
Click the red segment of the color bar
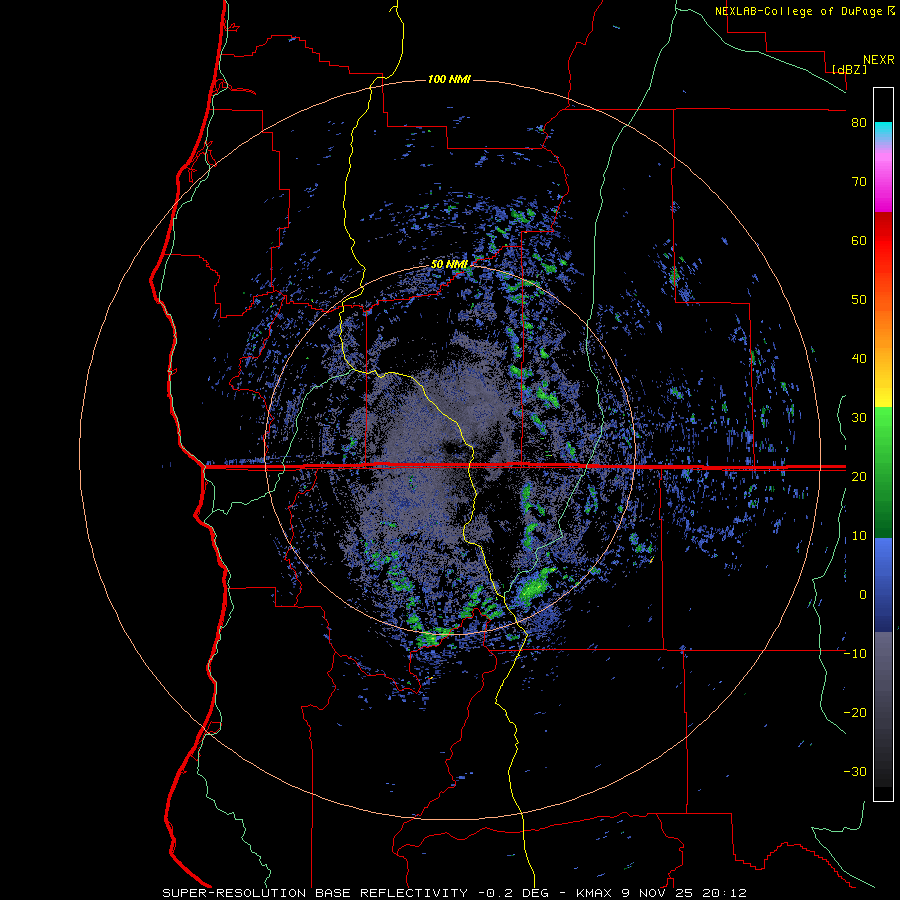point(883,242)
